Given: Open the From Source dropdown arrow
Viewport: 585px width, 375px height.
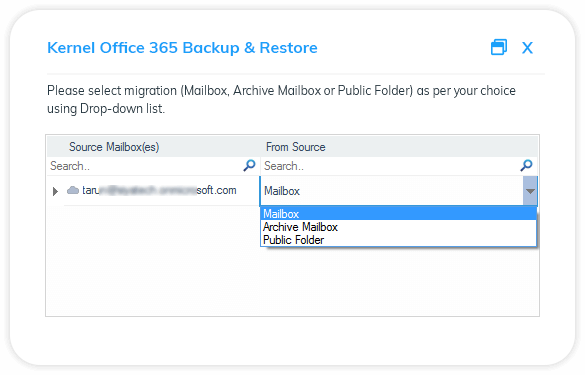Looking at the screenshot, I should tap(530, 191).
